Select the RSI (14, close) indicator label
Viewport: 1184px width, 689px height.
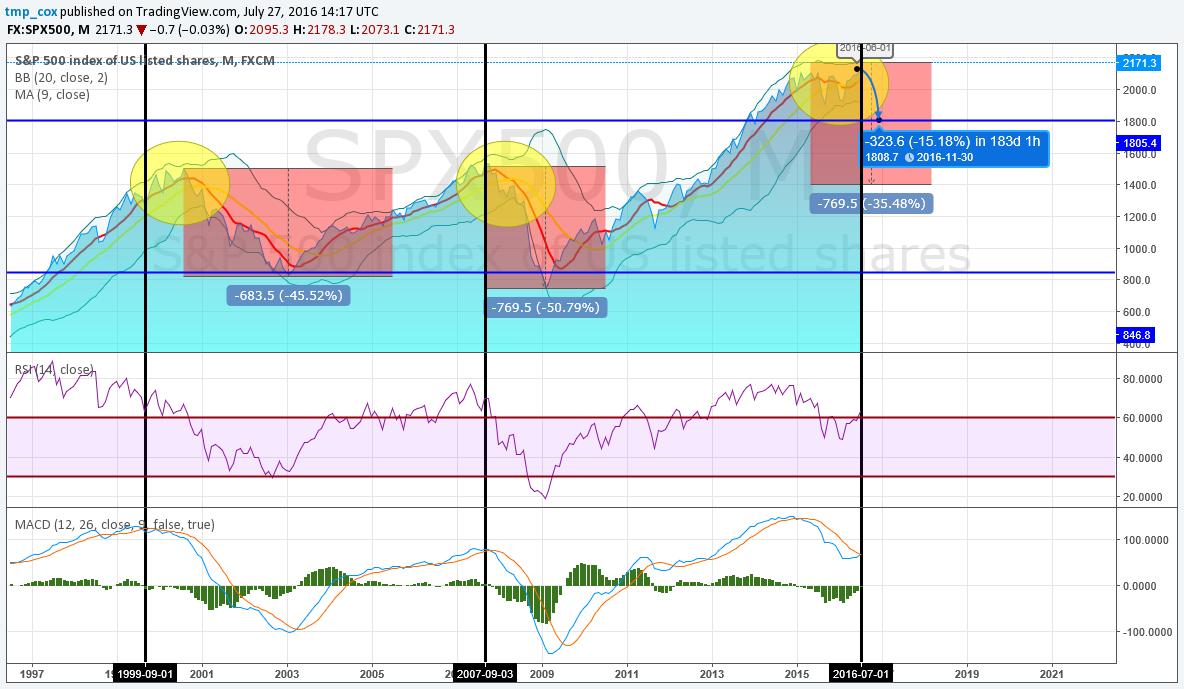(x=54, y=369)
